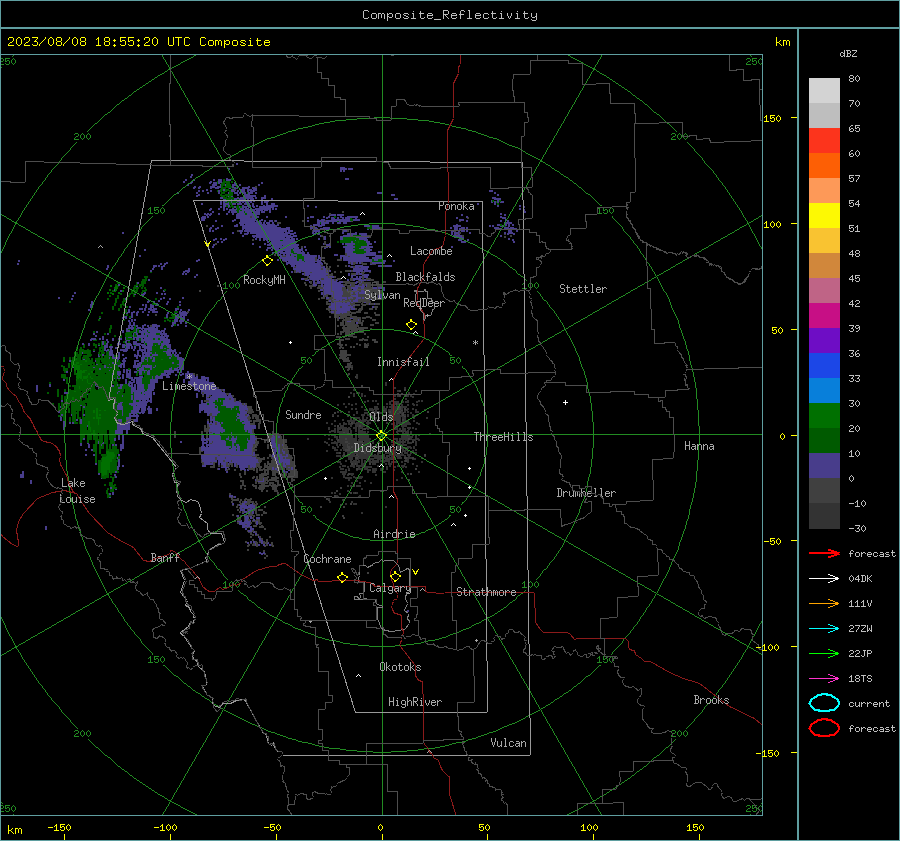Click the Okotoks town label

400,667
